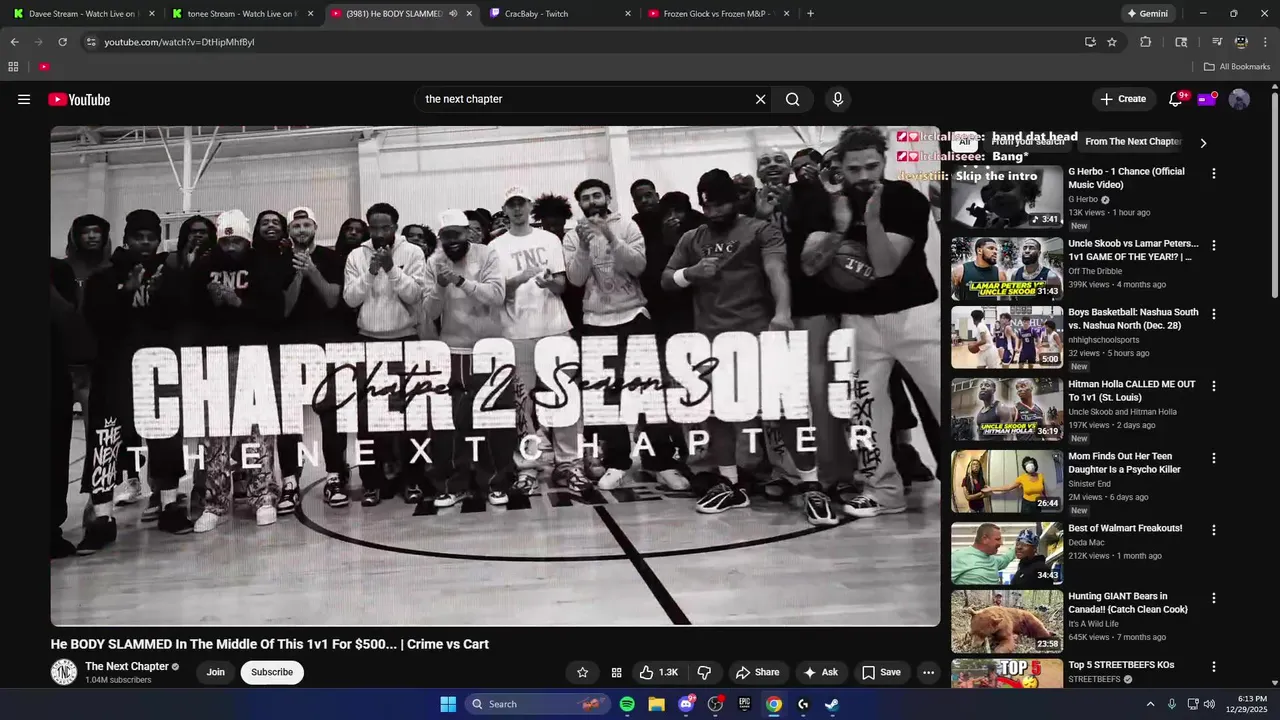The height and width of the screenshot is (720, 1280).
Task: Open the Chrome three-dot menu
Action: pos(1265,42)
